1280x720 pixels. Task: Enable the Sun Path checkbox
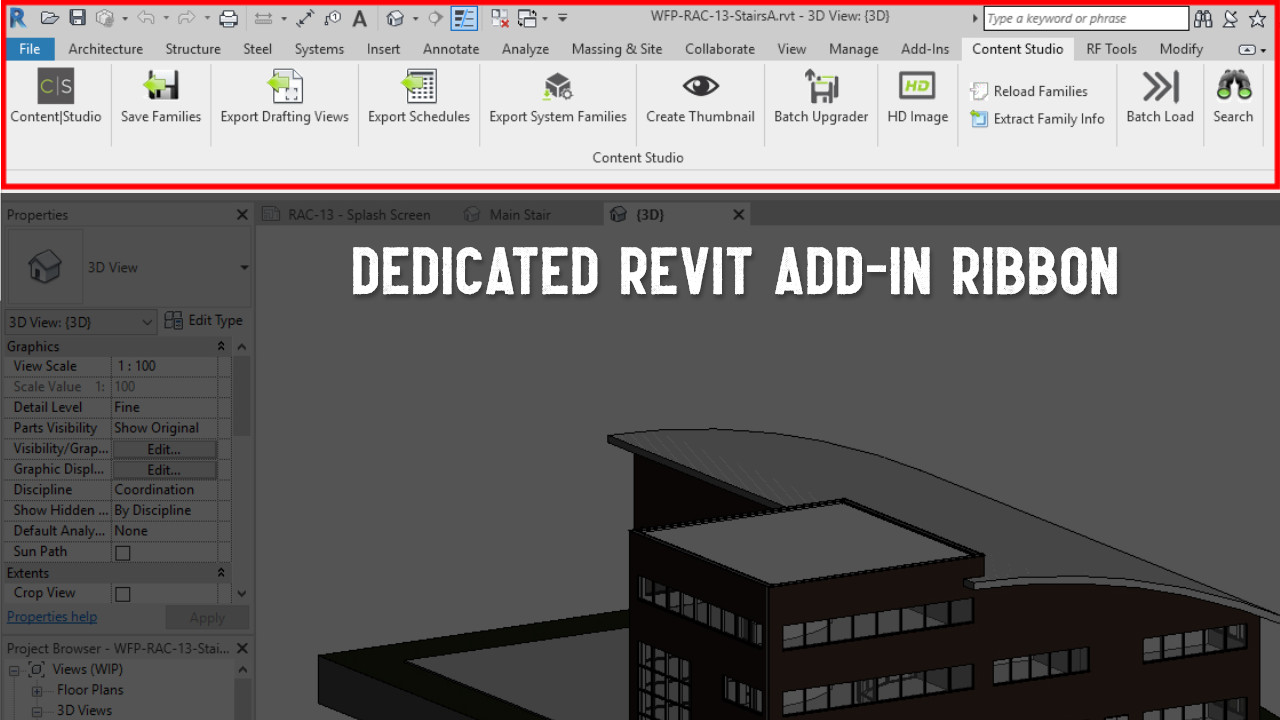pos(123,552)
